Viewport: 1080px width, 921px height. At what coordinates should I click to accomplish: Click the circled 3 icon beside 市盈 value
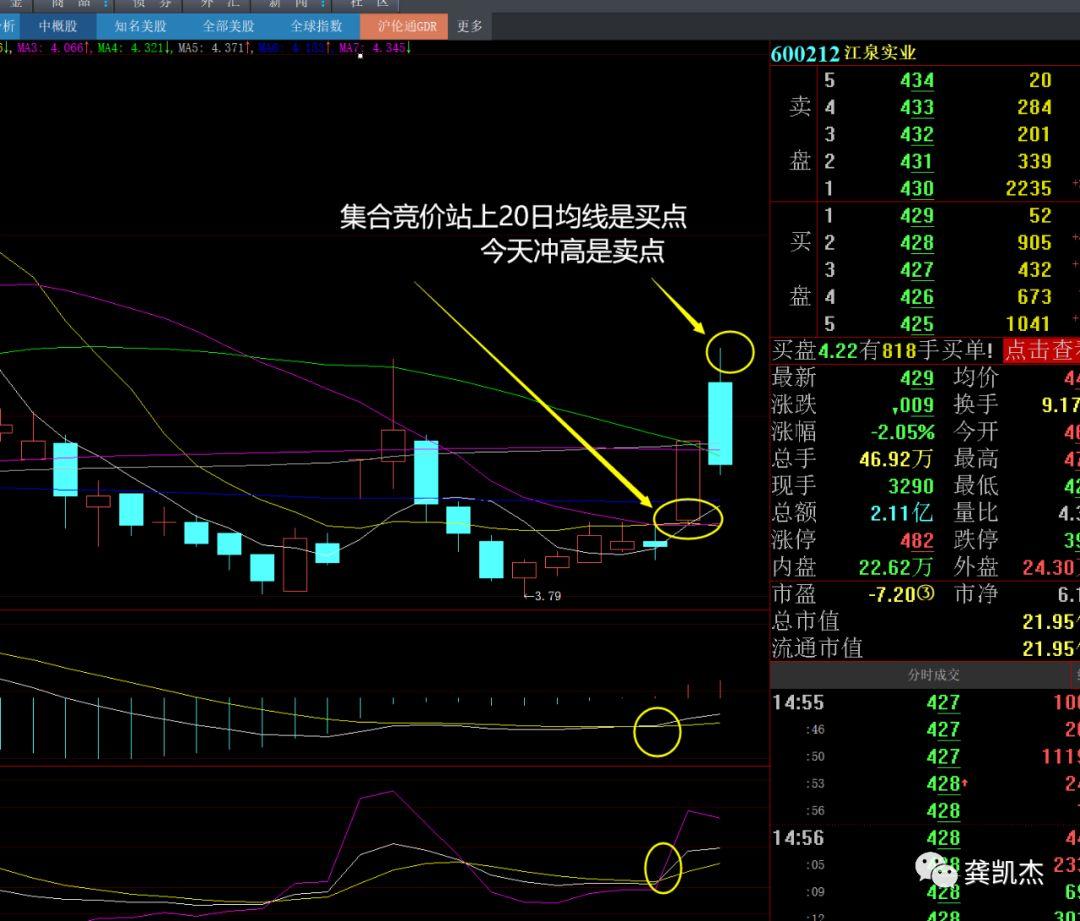coord(925,593)
